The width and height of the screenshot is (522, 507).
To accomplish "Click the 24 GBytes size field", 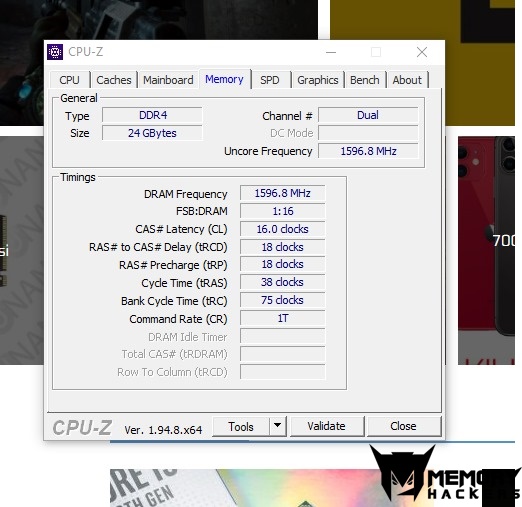I will pos(152,133).
